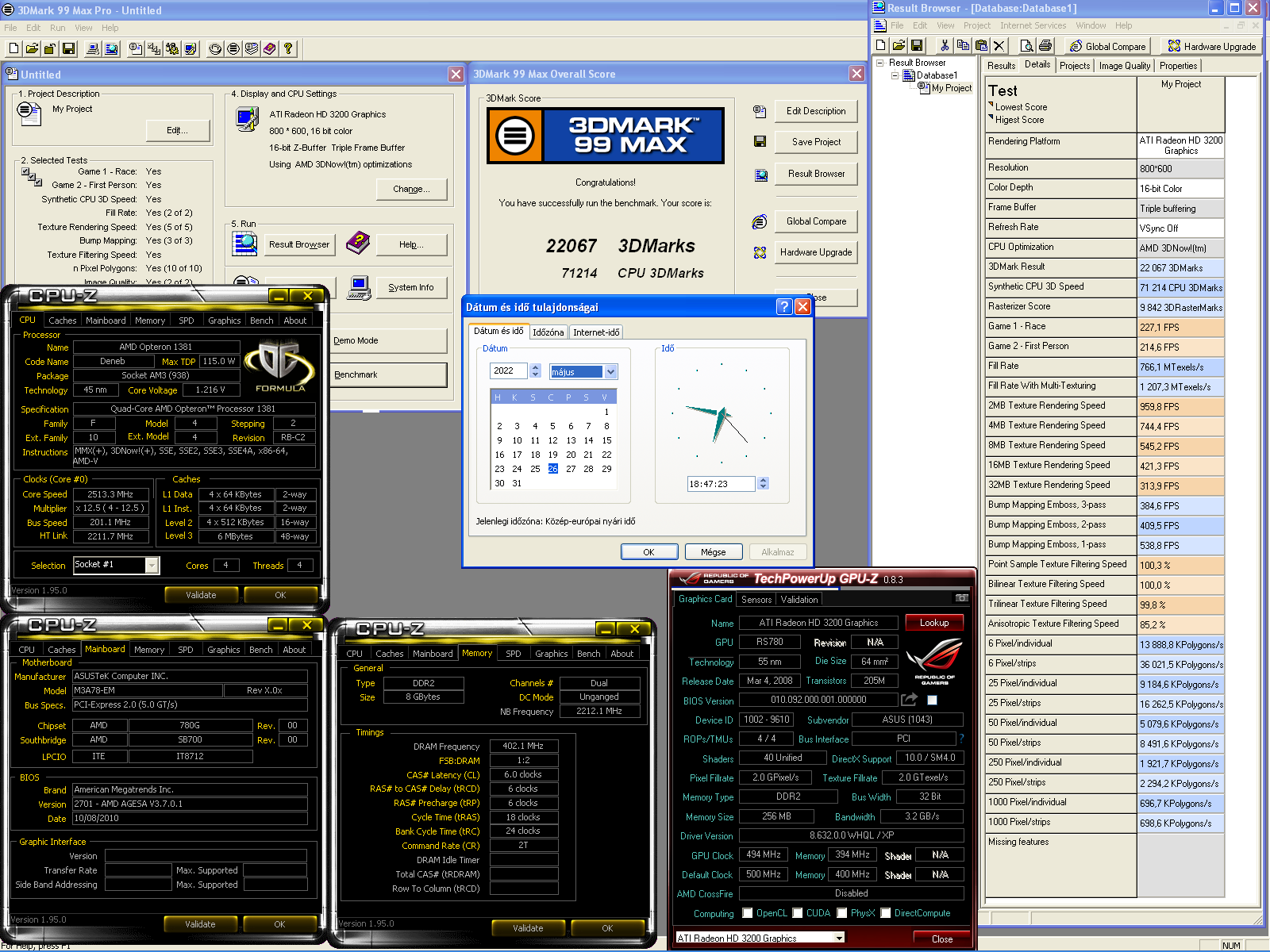Click the Close button at bottom of GPU-Z
1270x952 pixels.
[942, 939]
